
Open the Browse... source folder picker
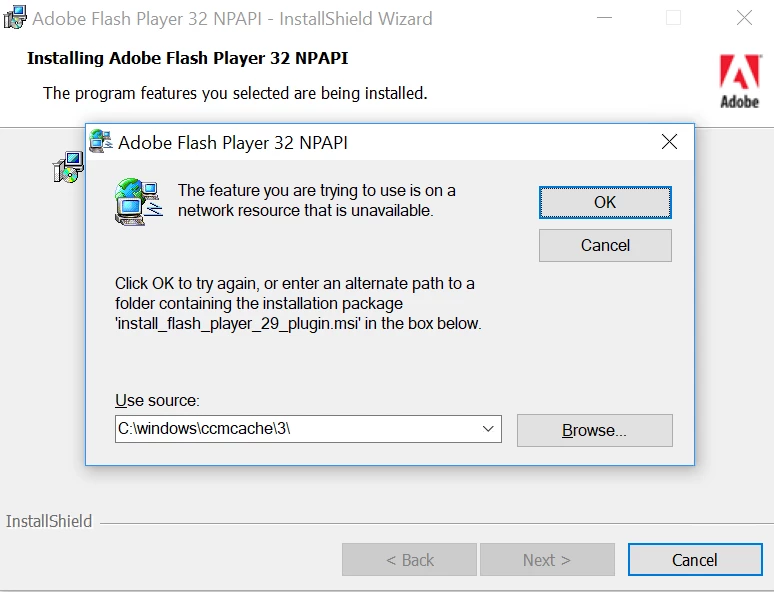(x=594, y=430)
